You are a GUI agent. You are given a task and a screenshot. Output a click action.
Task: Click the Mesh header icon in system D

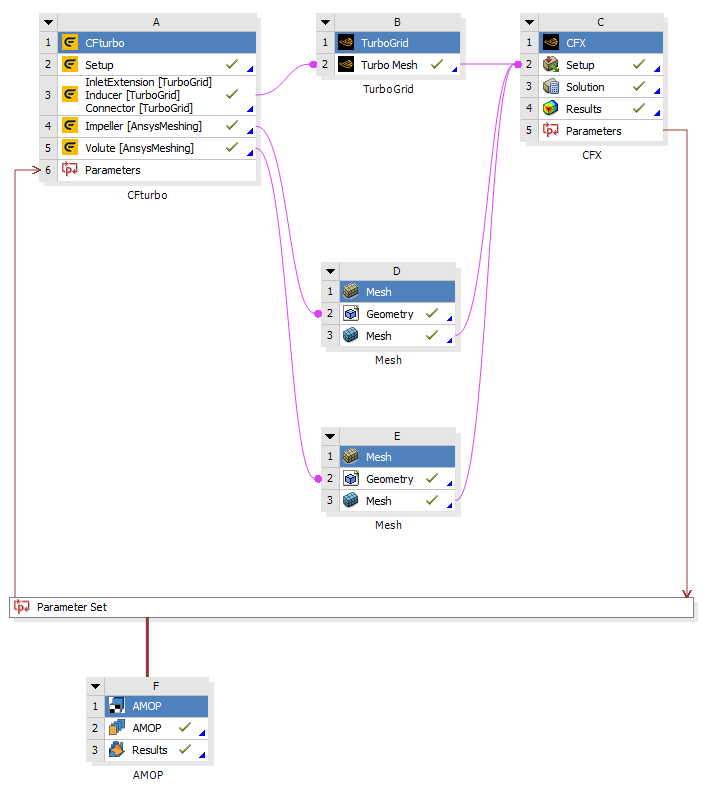pyautogui.click(x=351, y=292)
